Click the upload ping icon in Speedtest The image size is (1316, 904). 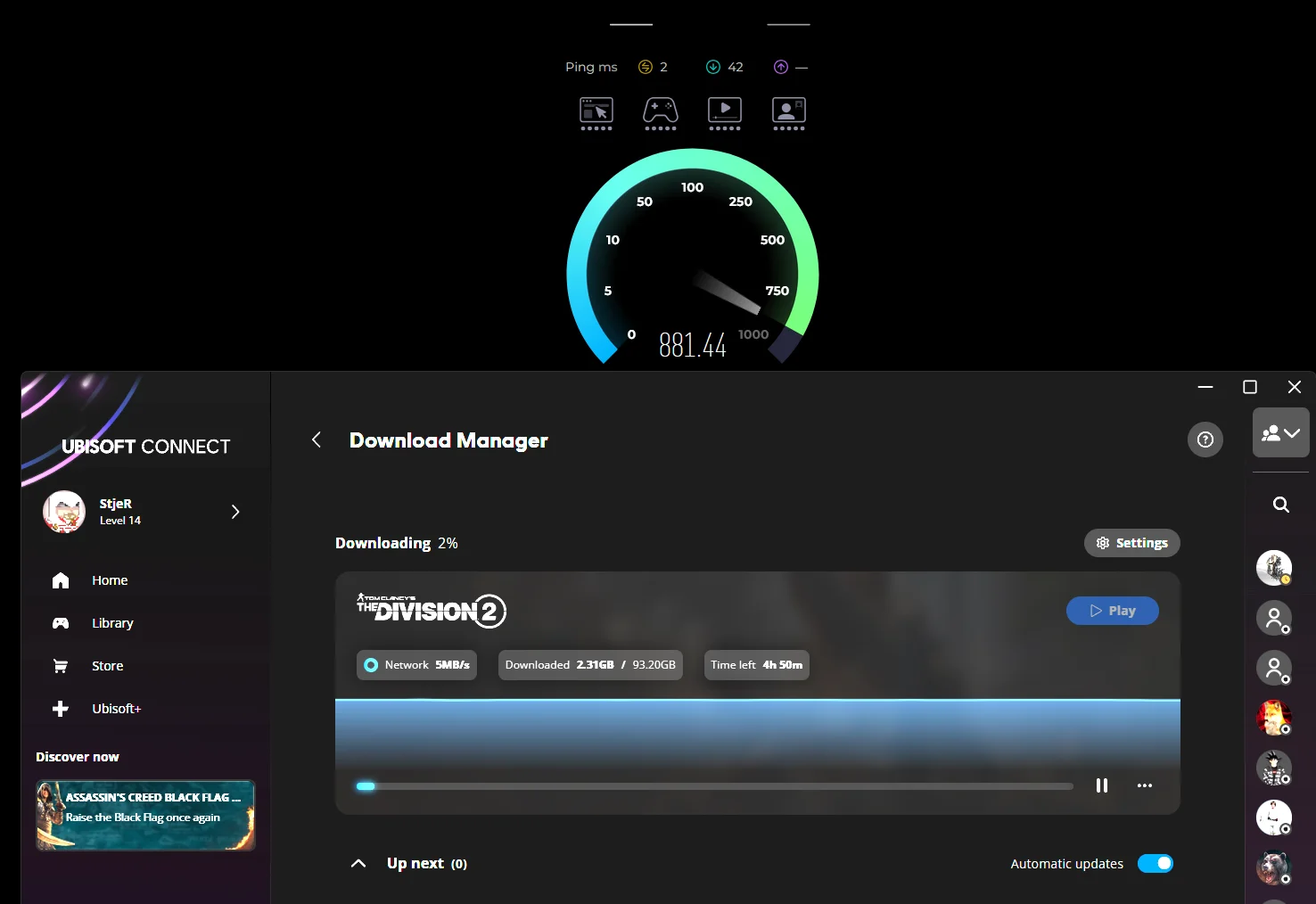point(781,67)
